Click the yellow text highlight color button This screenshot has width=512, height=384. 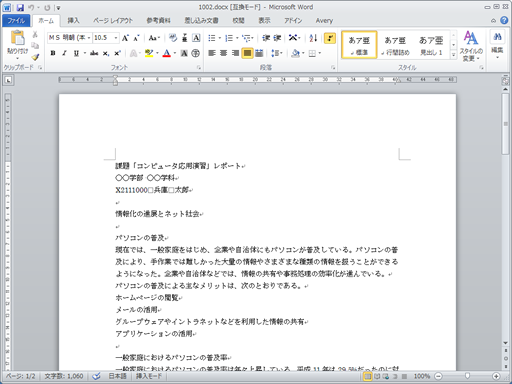(x=149, y=53)
